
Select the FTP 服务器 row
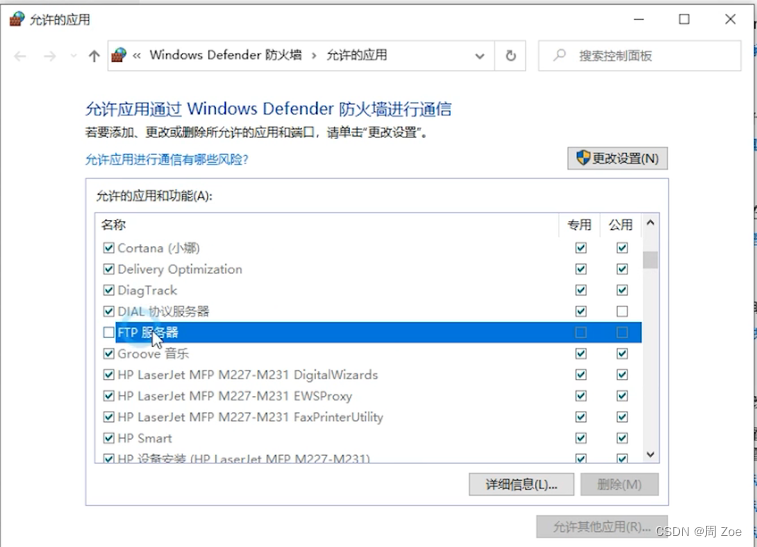coord(369,332)
